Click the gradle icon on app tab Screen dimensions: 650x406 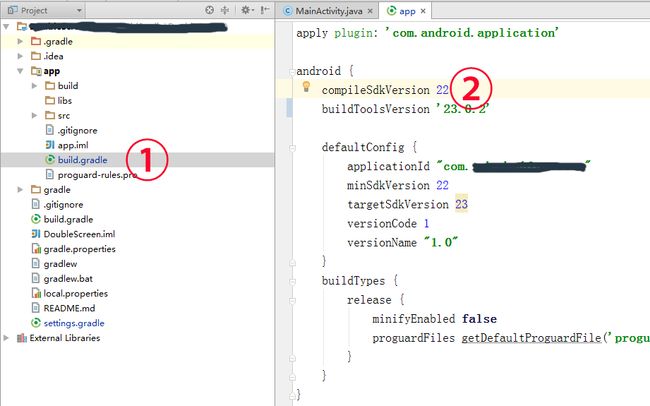click(391, 11)
